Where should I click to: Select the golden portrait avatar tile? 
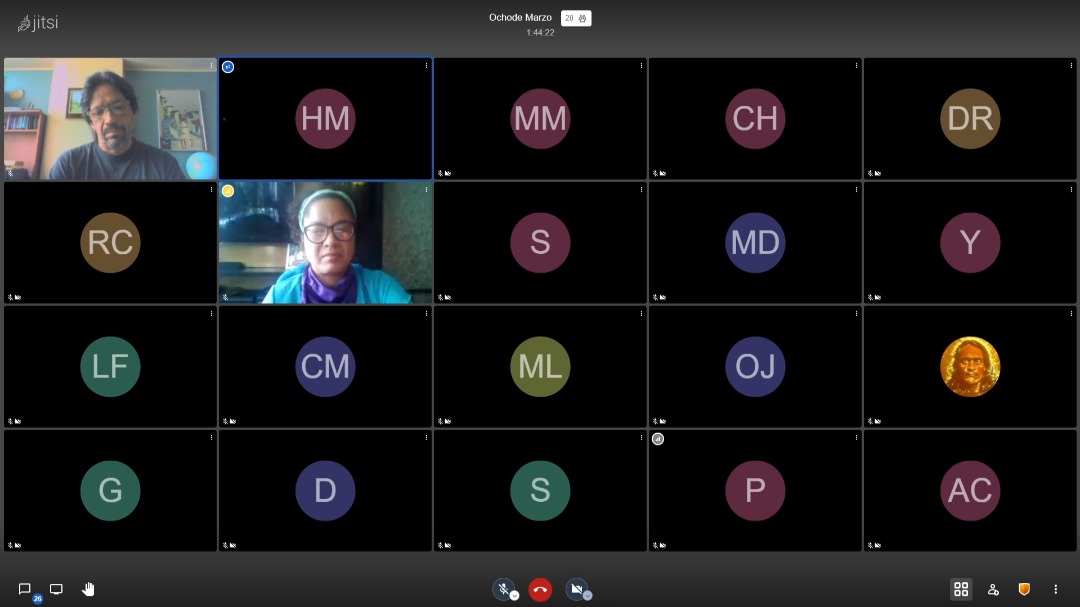pos(970,367)
